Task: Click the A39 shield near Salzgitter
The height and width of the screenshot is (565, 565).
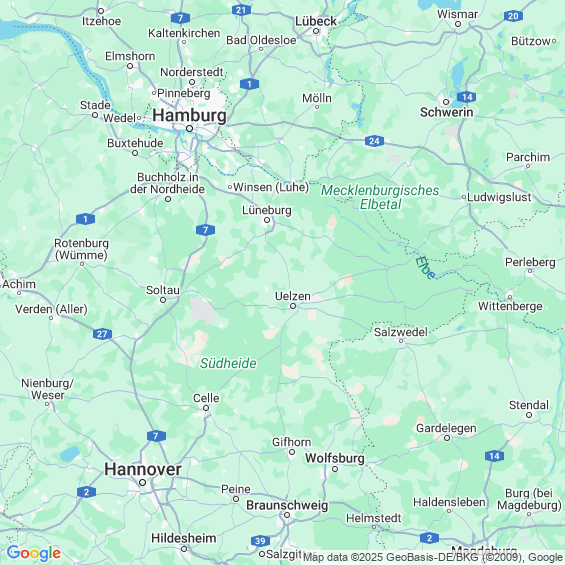Action: click(260, 541)
